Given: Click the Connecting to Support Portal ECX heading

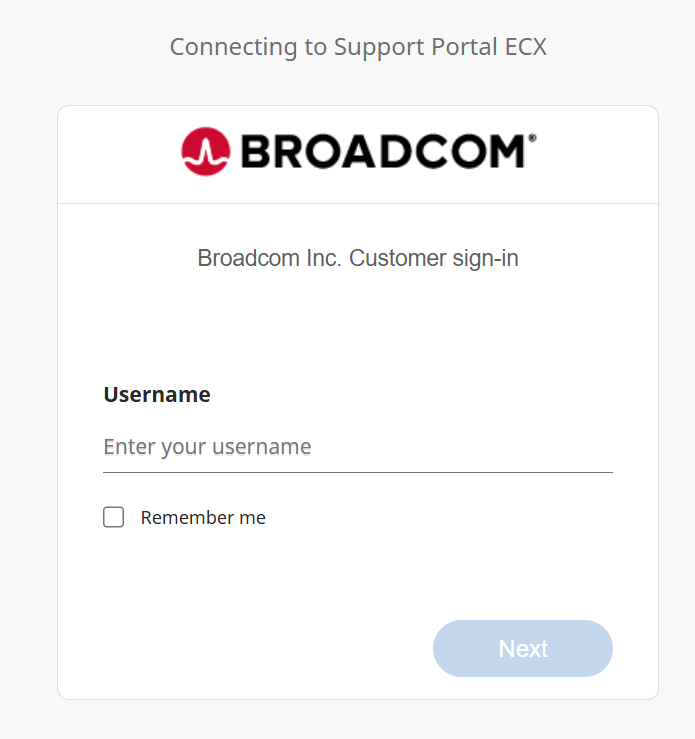Looking at the screenshot, I should click(358, 47).
